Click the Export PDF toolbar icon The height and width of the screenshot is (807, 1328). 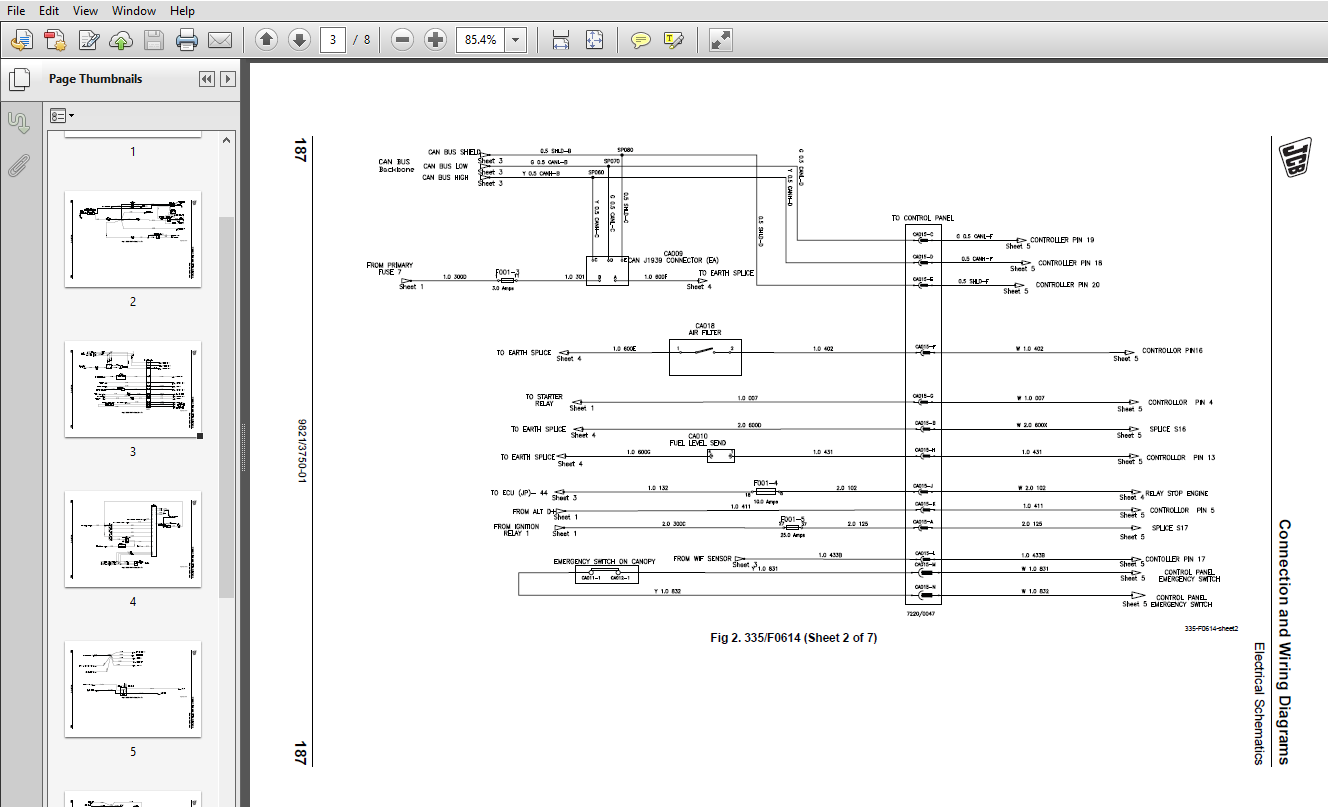(x=55, y=40)
